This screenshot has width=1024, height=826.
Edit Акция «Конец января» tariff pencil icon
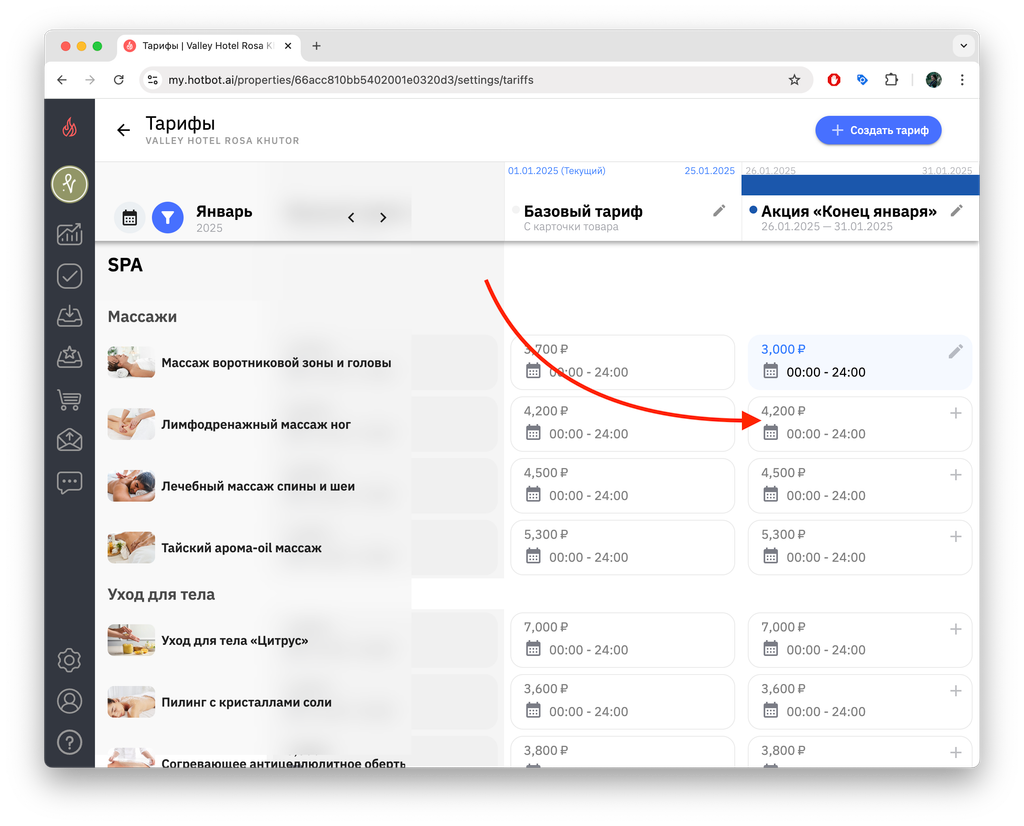(x=957, y=210)
